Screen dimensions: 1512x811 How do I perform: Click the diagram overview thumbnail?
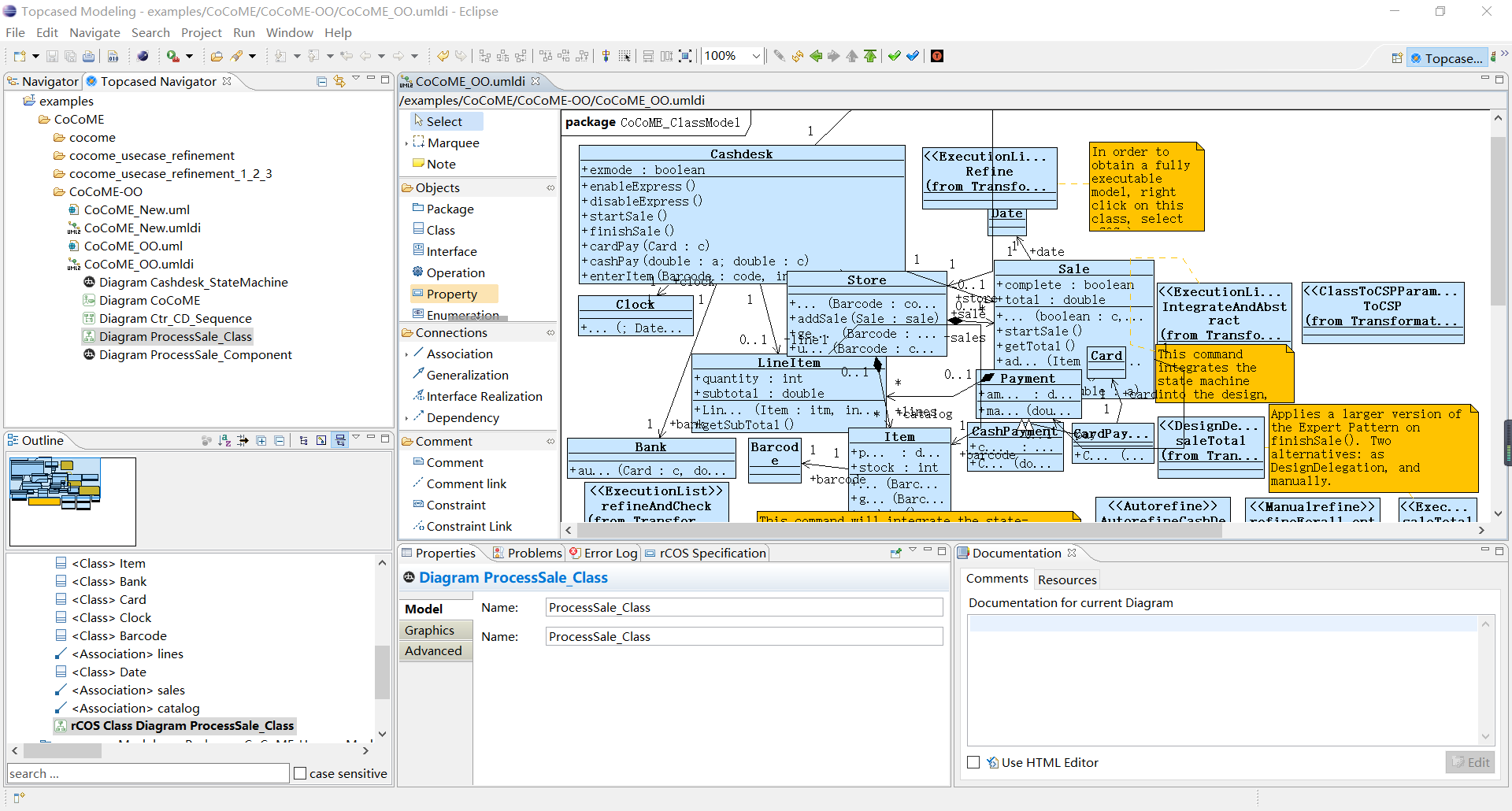click(x=72, y=502)
